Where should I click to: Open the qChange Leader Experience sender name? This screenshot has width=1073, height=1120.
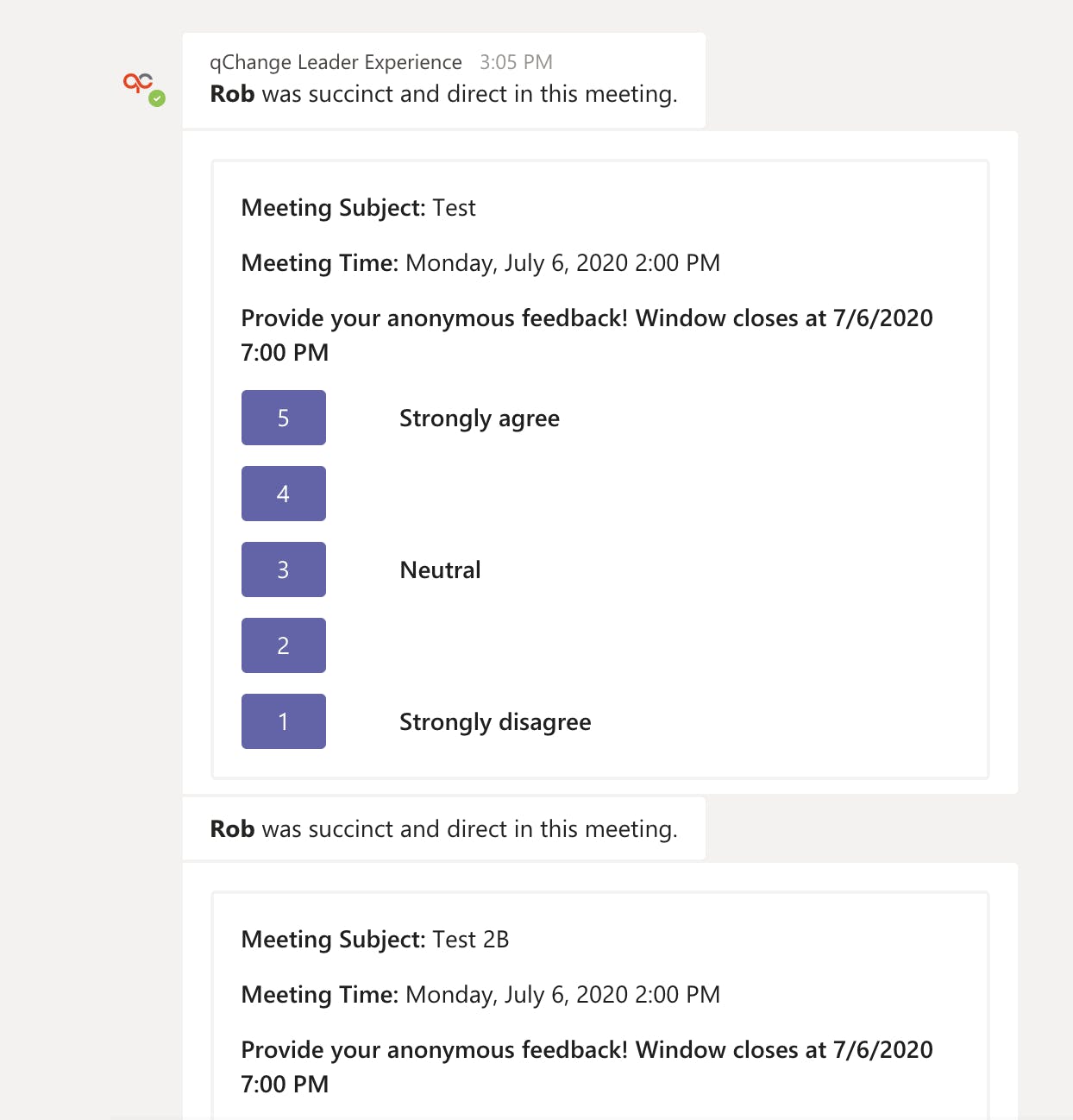(336, 62)
